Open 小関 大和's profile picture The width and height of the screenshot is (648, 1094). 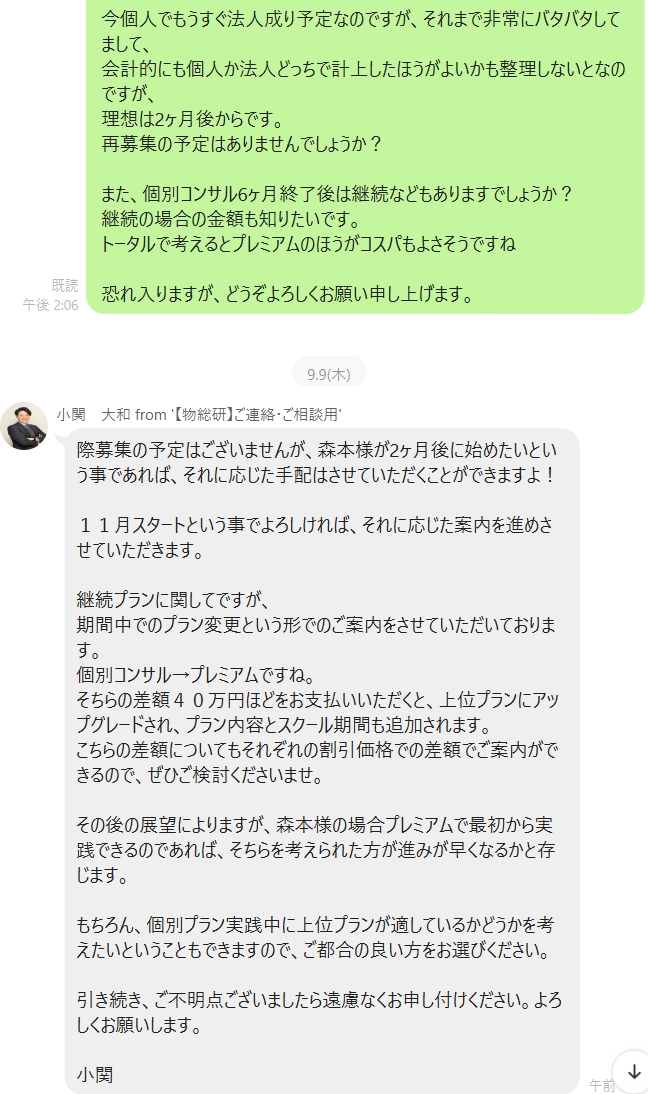point(24,426)
